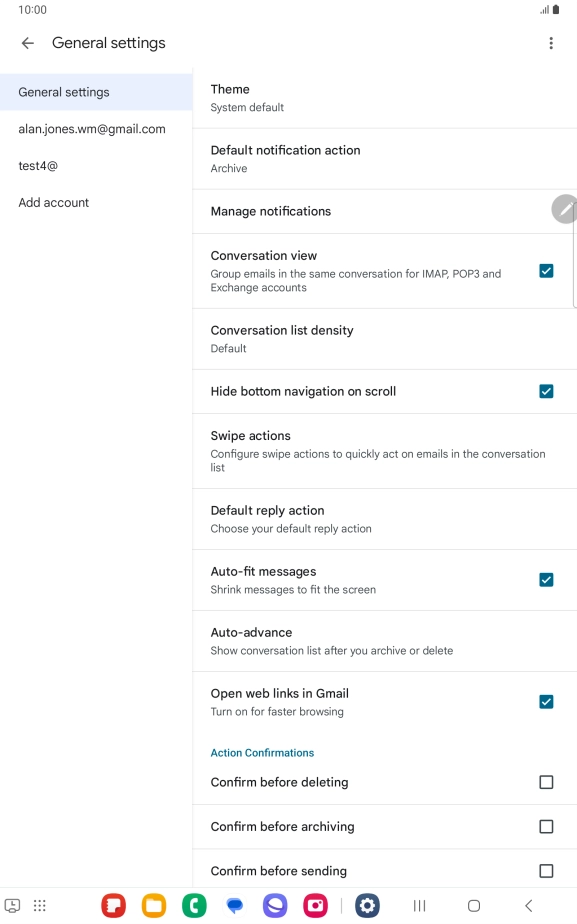The height and width of the screenshot is (924, 577).
Task: Tap the back arrow in header
Action: [27, 43]
